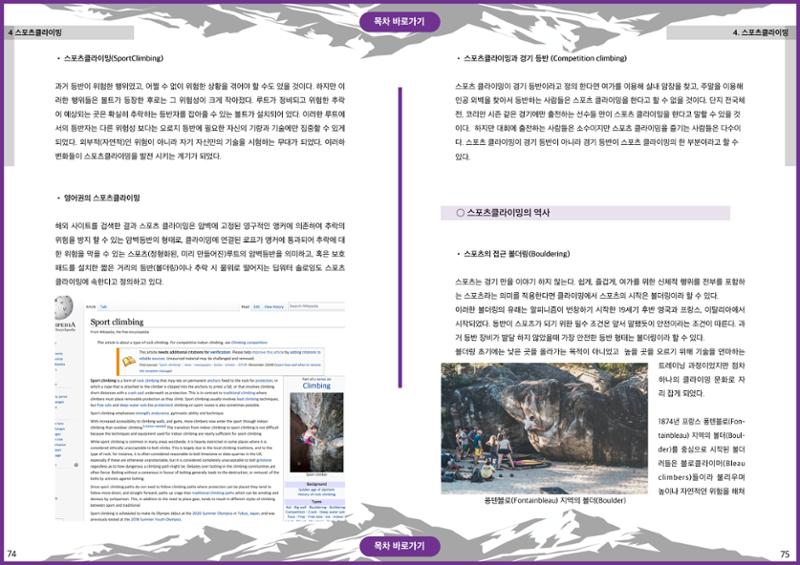Click the bottom 목차 바로가기 button

click(399, 546)
